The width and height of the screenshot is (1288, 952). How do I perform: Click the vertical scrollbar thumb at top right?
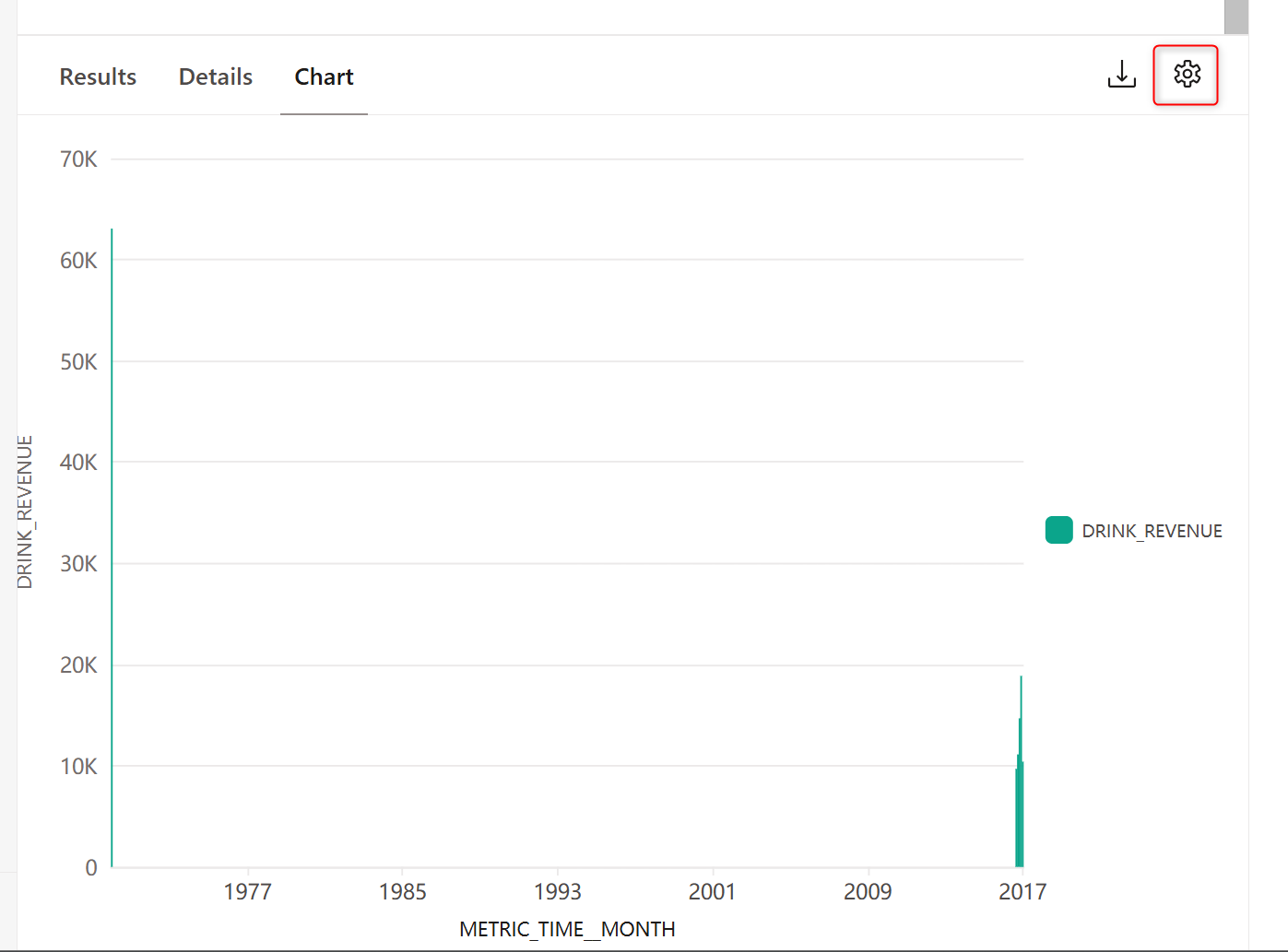coord(1235,17)
